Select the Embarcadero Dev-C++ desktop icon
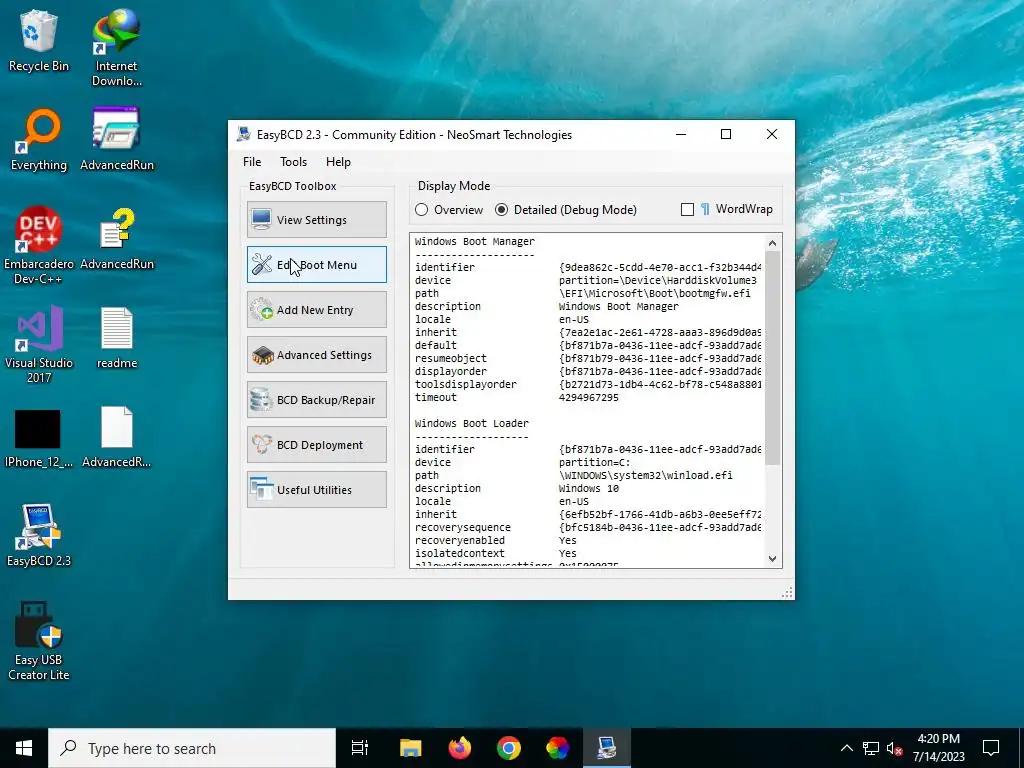 [x=39, y=246]
